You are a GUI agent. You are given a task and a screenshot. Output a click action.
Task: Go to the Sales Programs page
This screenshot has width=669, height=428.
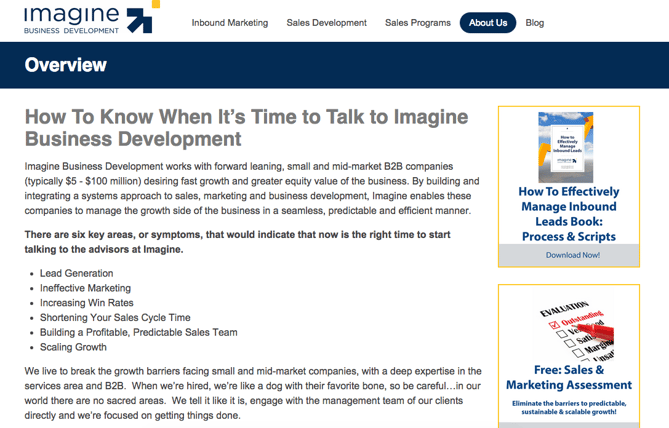click(x=418, y=22)
